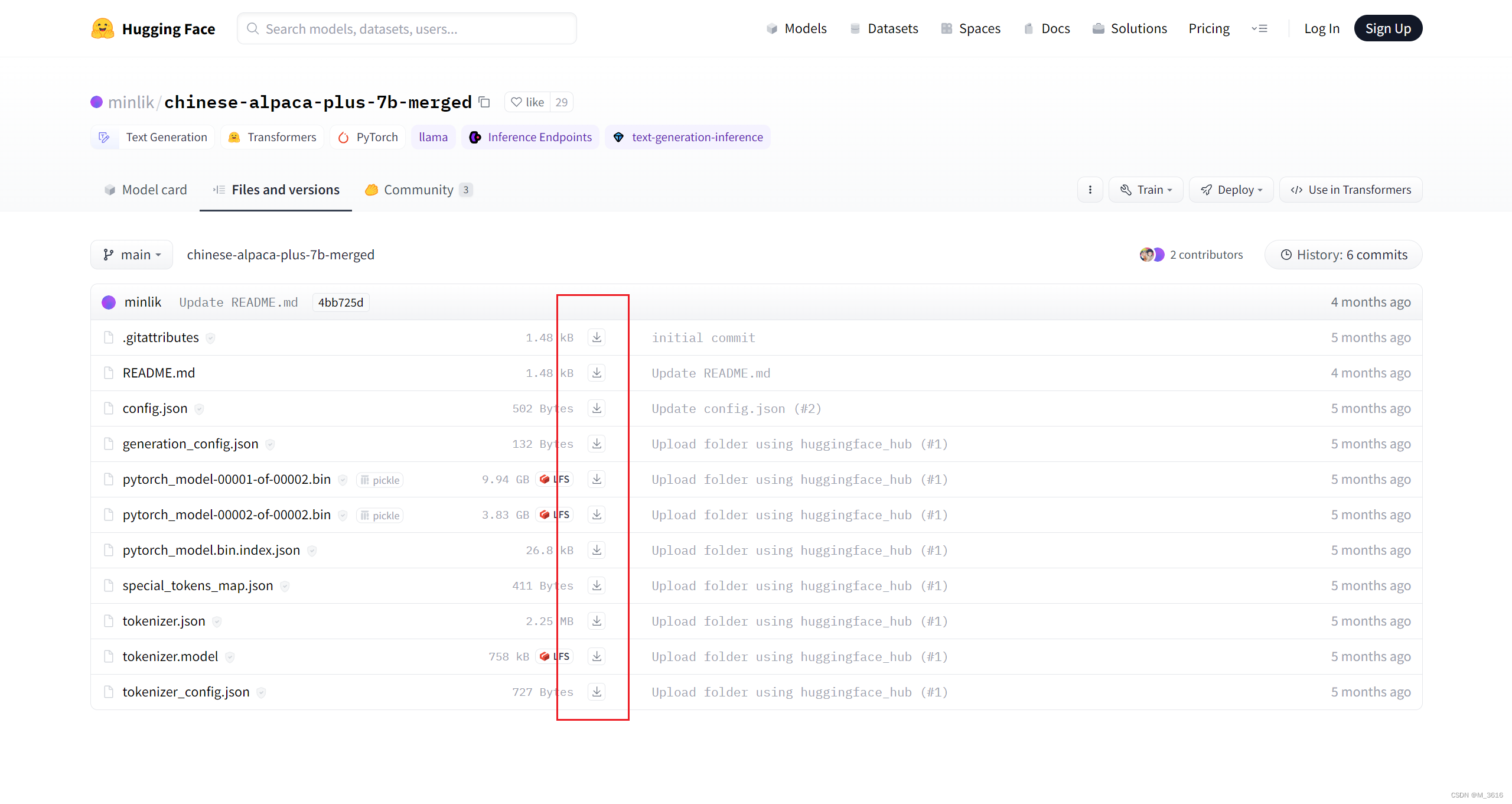The height and width of the screenshot is (804, 1512).
Task: Click the pickle badge on pytorch_model-00002-of-00002.bin
Action: pos(380,515)
